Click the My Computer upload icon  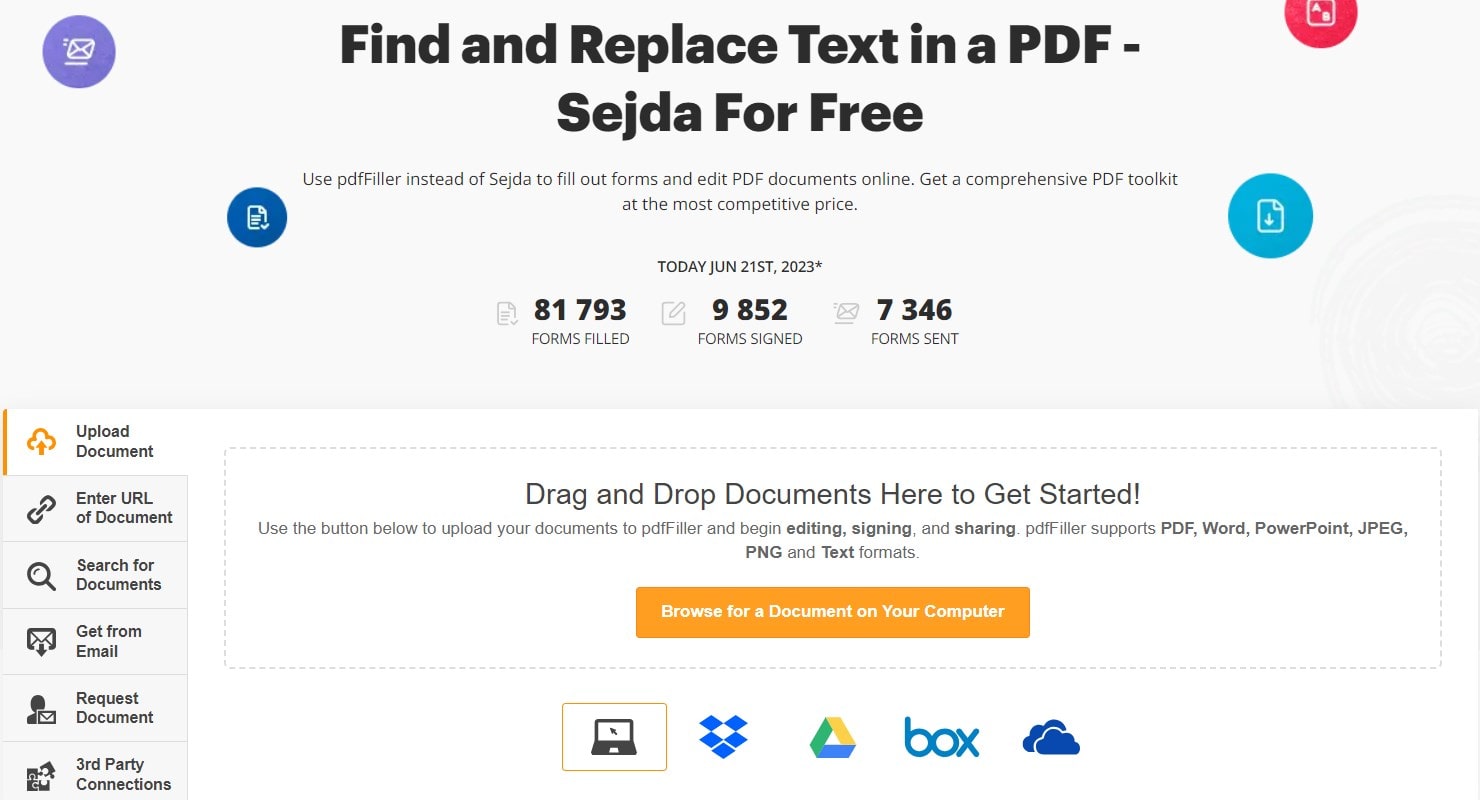tap(614, 736)
